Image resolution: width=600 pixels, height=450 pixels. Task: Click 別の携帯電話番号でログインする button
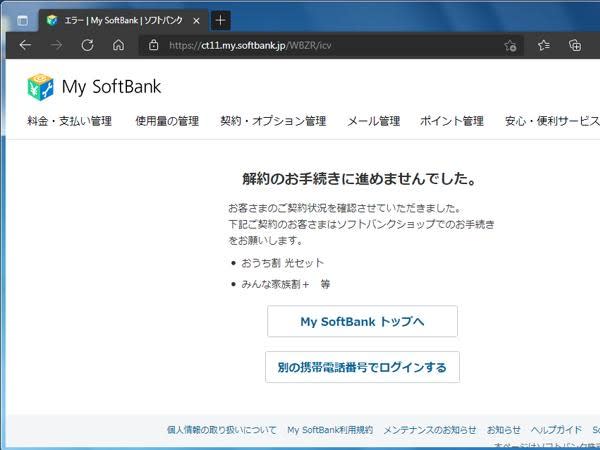[x=362, y=367]
